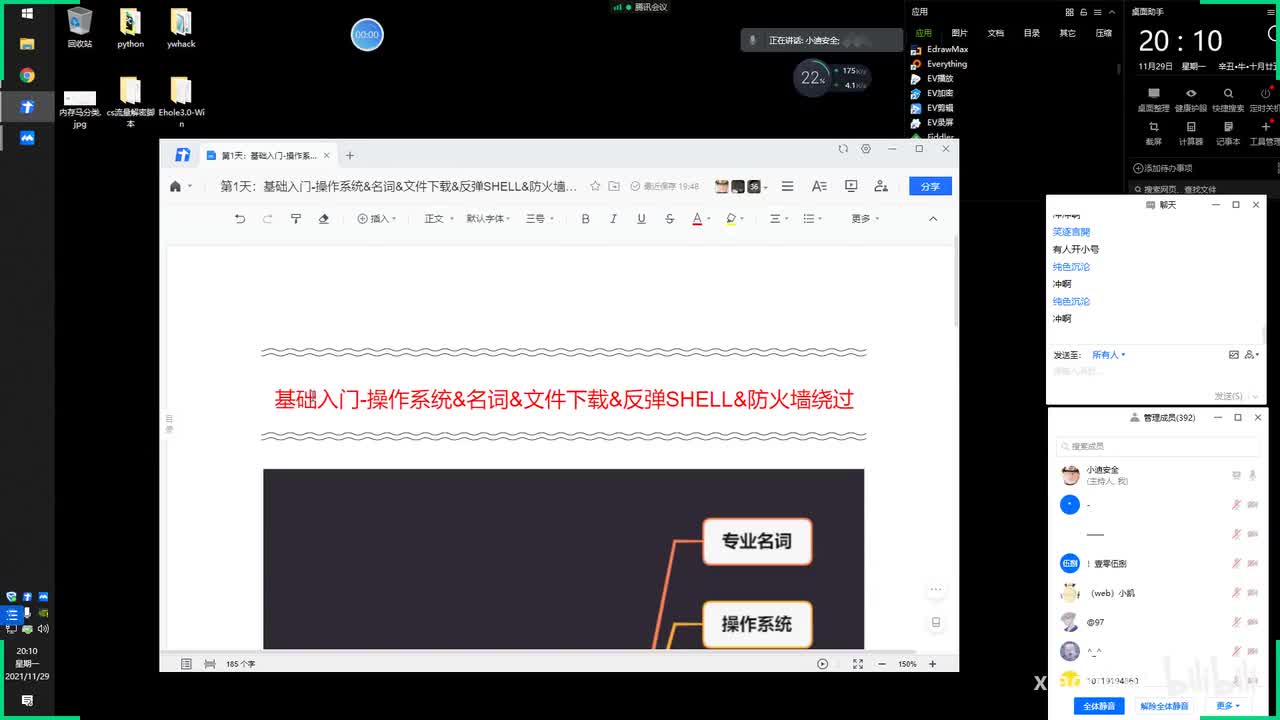The image size is (1280, 720).
Task: Click the 全体静音 mute all button
Action: (1099, 706)
